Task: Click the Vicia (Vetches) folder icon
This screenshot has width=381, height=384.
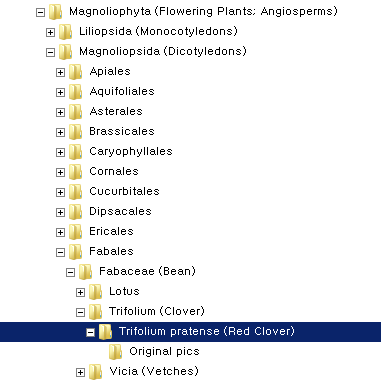Action: click(x=96, y=372)
